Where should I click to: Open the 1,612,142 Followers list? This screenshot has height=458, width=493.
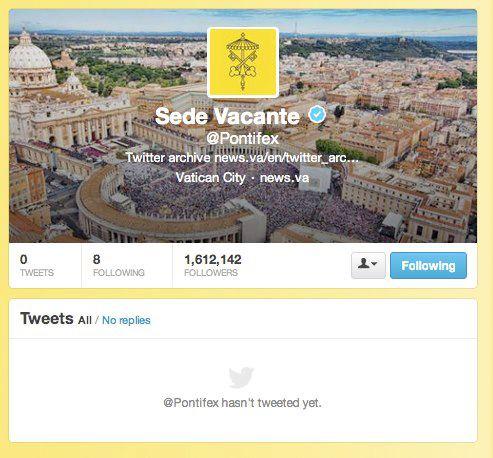(213, 266)
